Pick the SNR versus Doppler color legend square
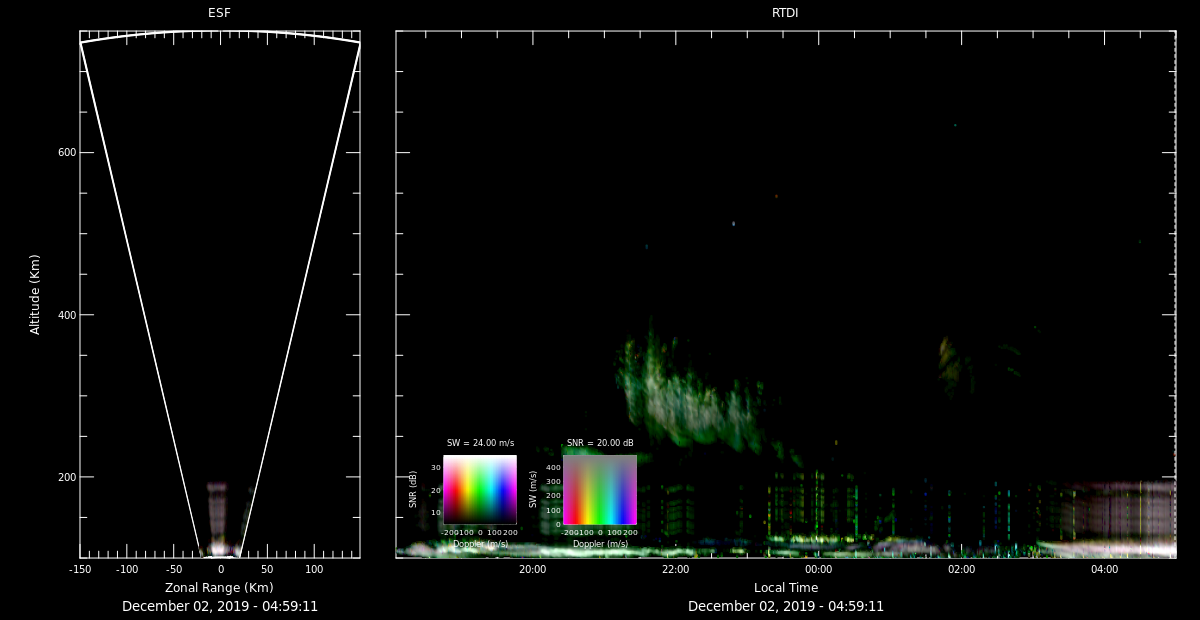This screenshot has height=620, width=1200. coord(480,490)
